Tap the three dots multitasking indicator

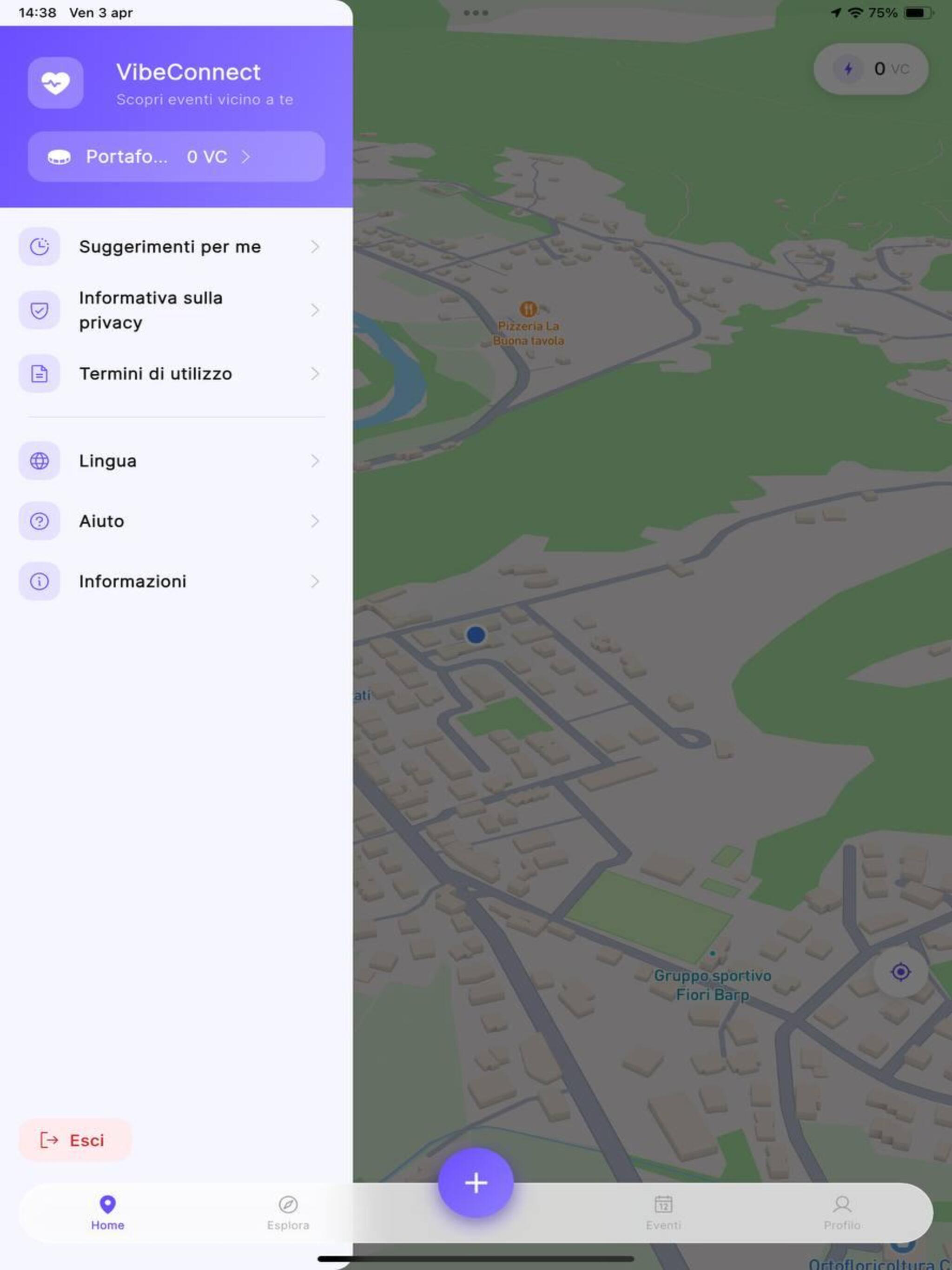pos(476,13)
